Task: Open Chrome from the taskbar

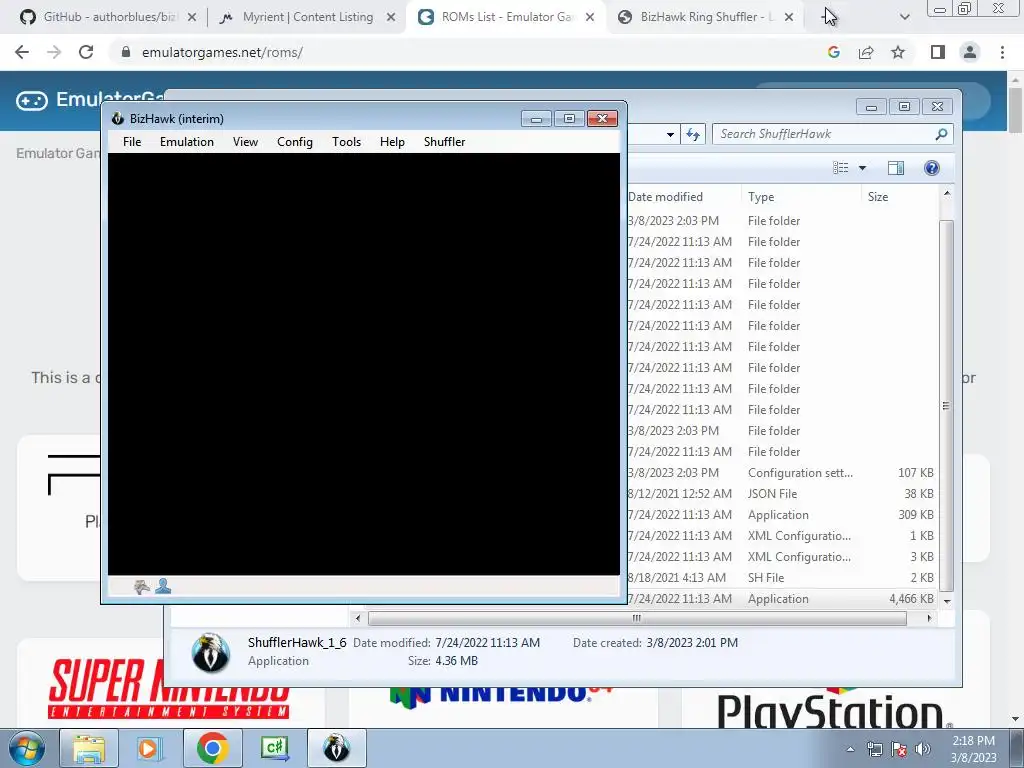Action: coord(212,748)
